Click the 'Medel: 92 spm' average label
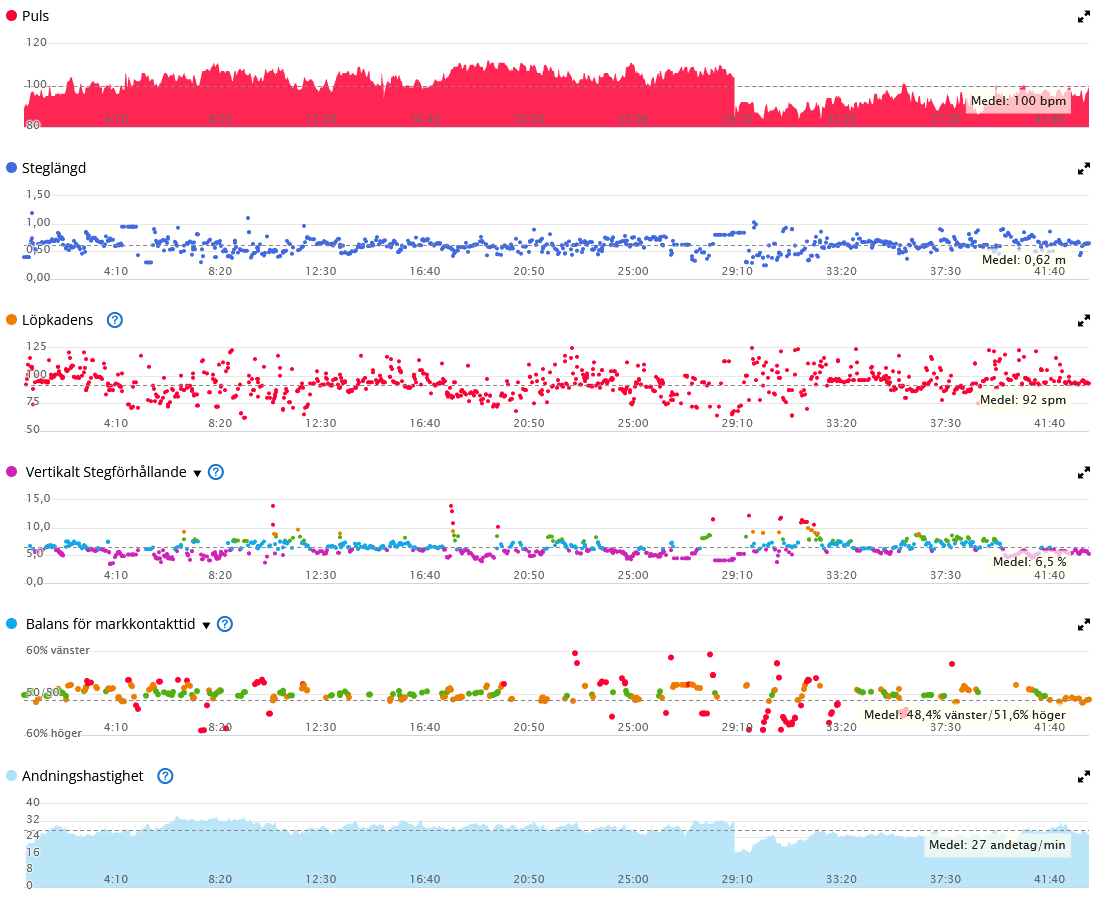 pos(1023,400)
